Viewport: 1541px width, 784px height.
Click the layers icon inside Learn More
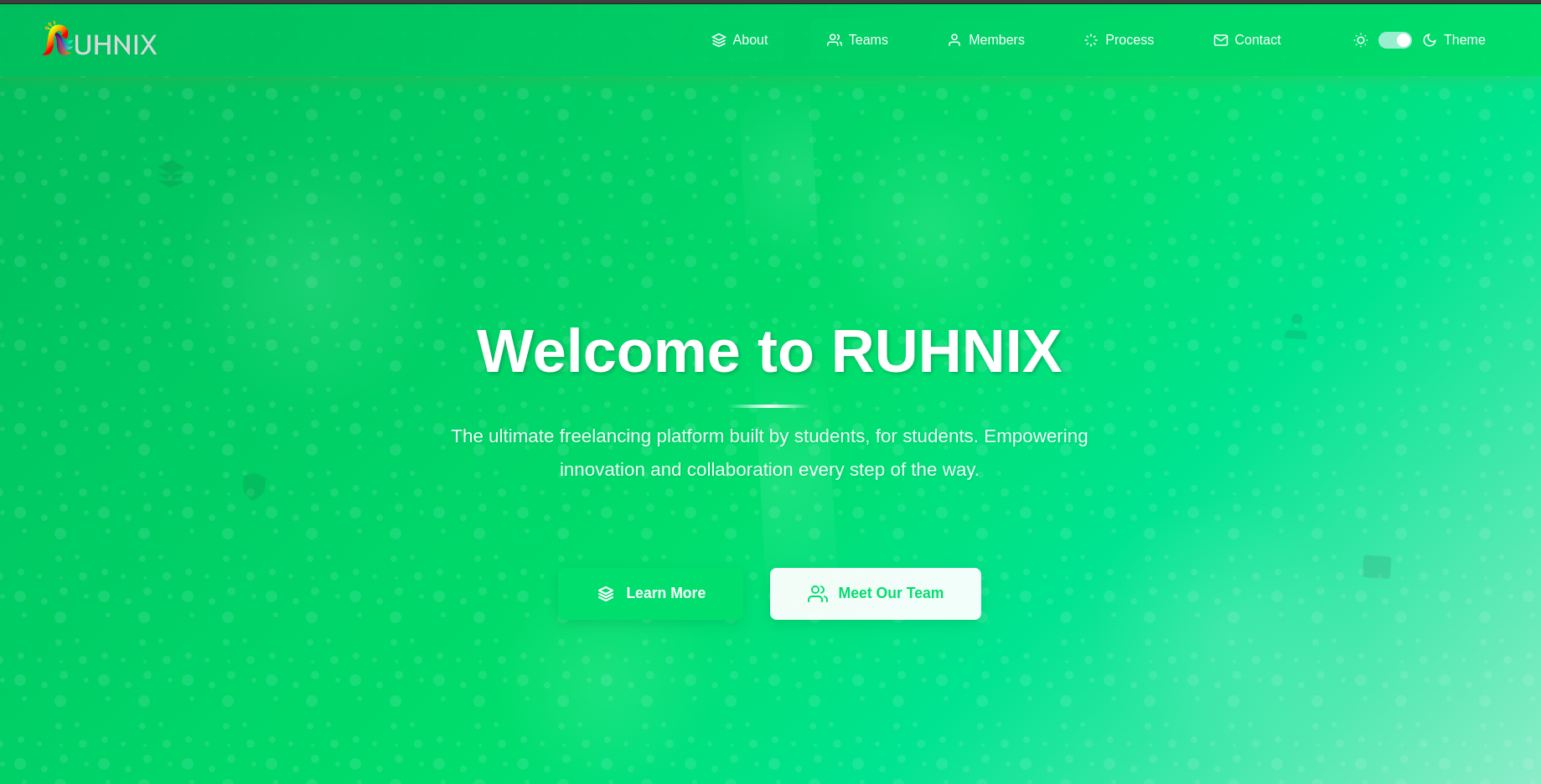tap(606, 593)
